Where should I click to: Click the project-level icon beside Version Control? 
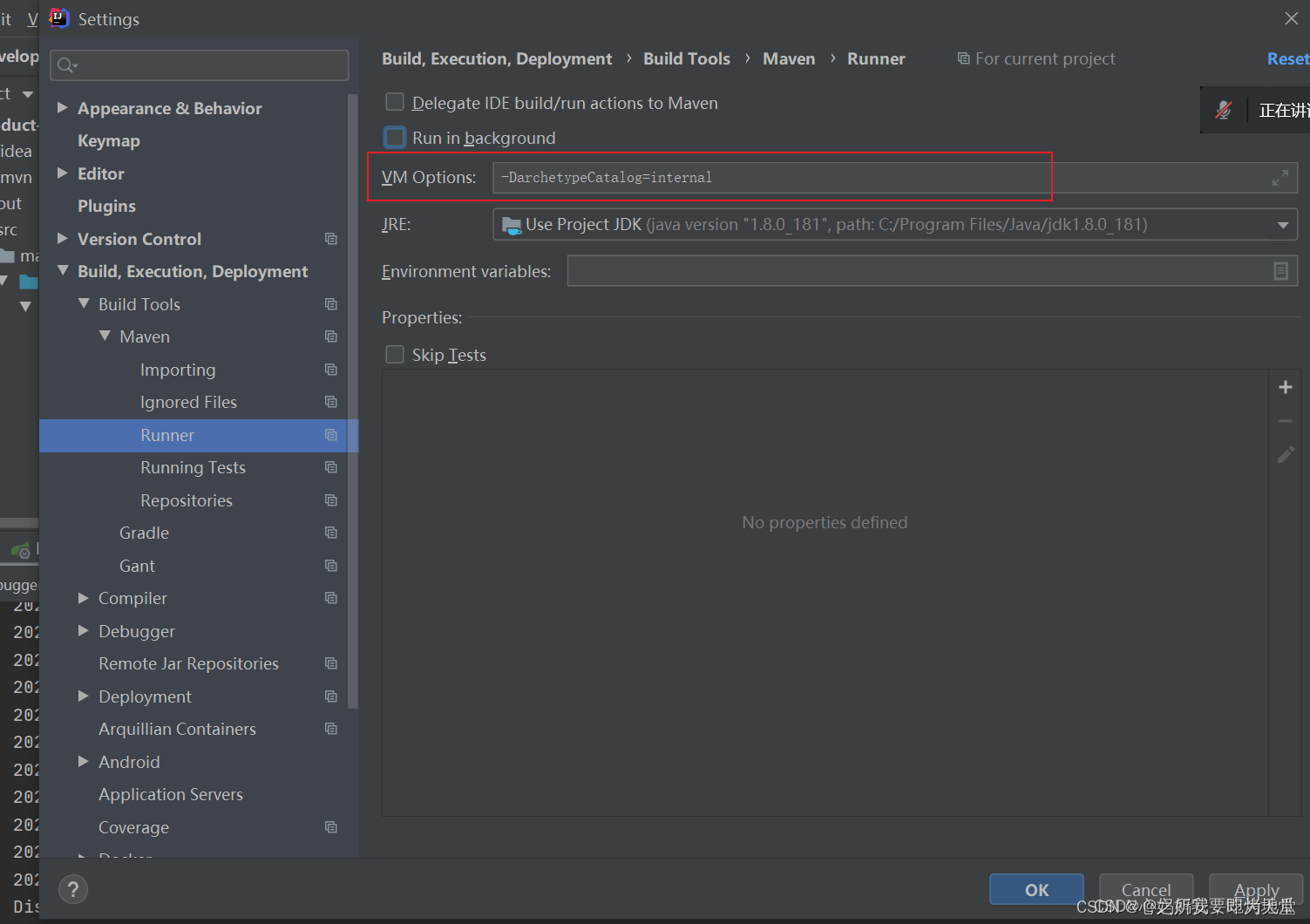[x=331, y=239]
